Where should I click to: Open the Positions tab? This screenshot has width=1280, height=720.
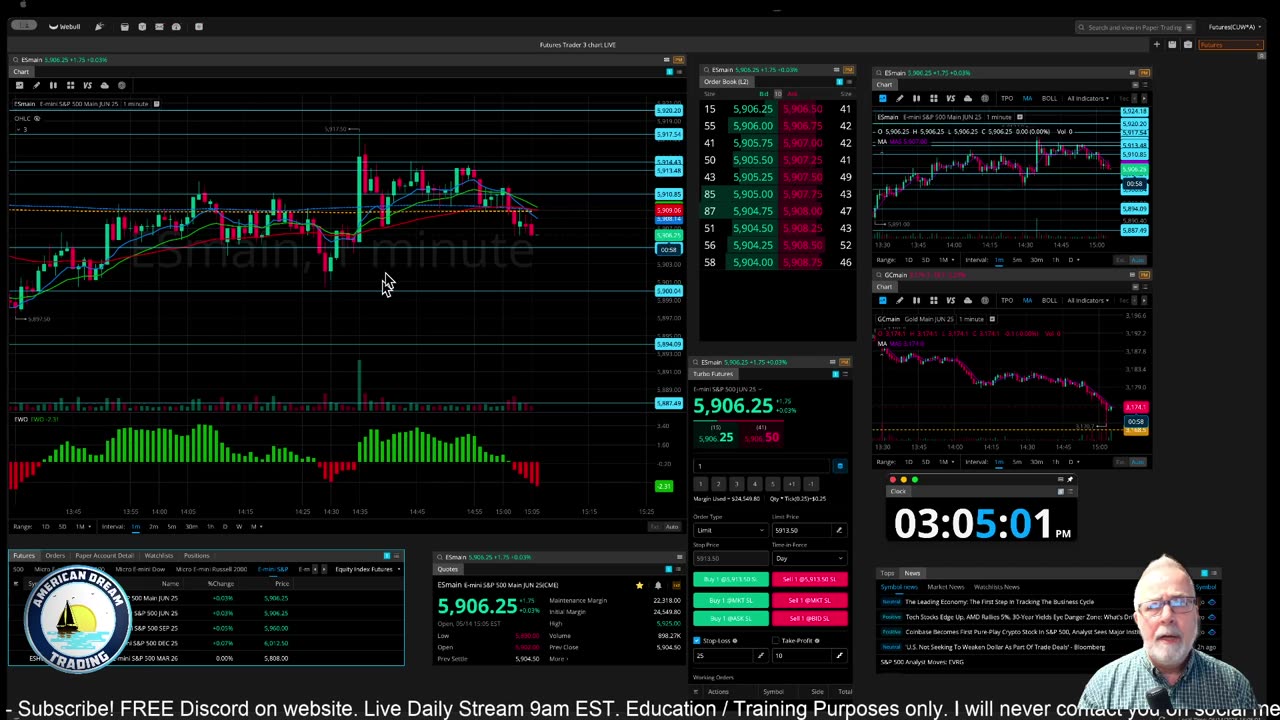click(196, 555)
